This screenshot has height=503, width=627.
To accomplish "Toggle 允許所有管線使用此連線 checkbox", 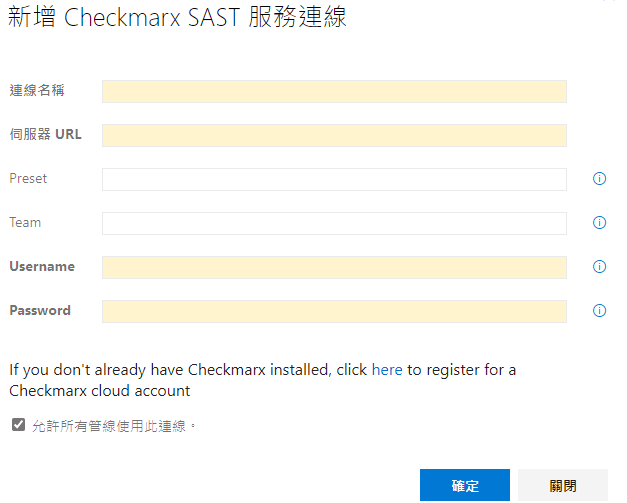I will [18, 425].
